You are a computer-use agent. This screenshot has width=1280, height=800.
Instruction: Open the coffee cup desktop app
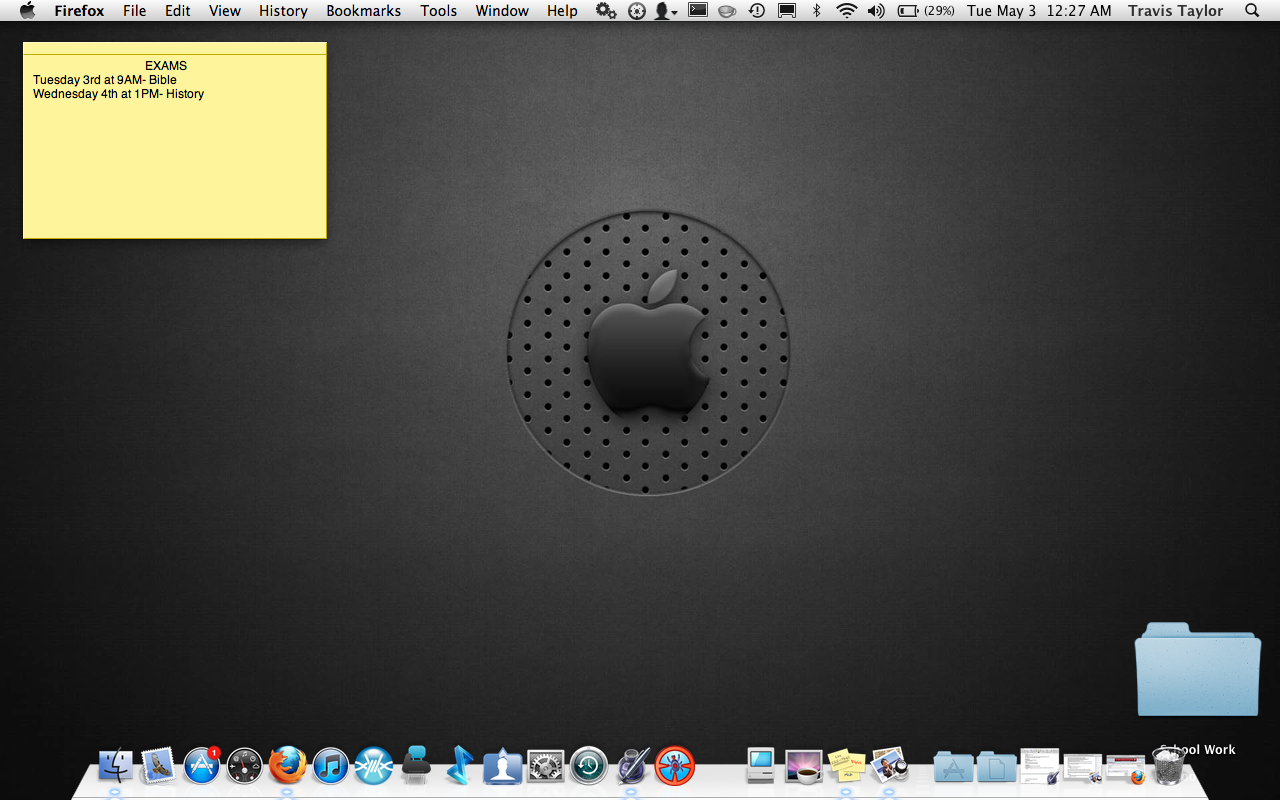point(804,766)
